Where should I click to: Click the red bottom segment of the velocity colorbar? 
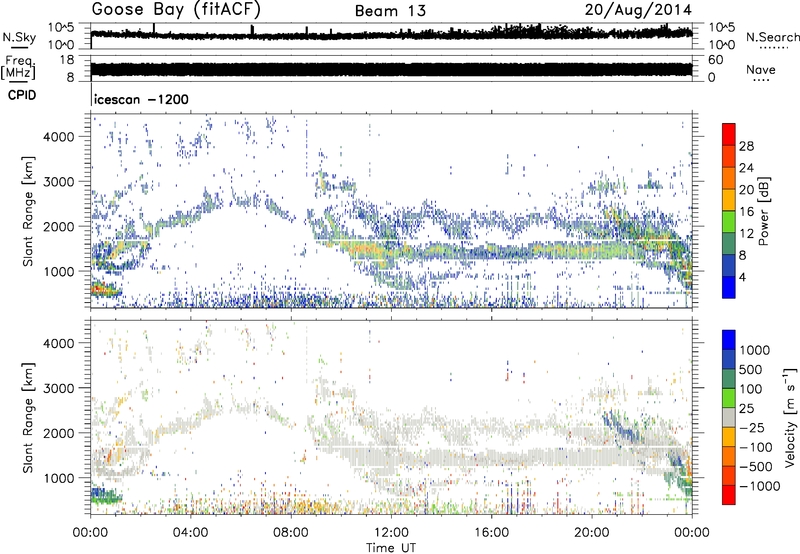click(729, 495)
